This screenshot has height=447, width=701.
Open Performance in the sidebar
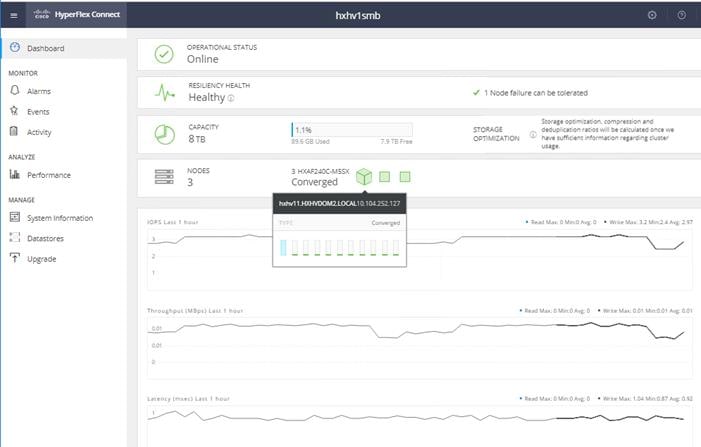pos(63,175)
